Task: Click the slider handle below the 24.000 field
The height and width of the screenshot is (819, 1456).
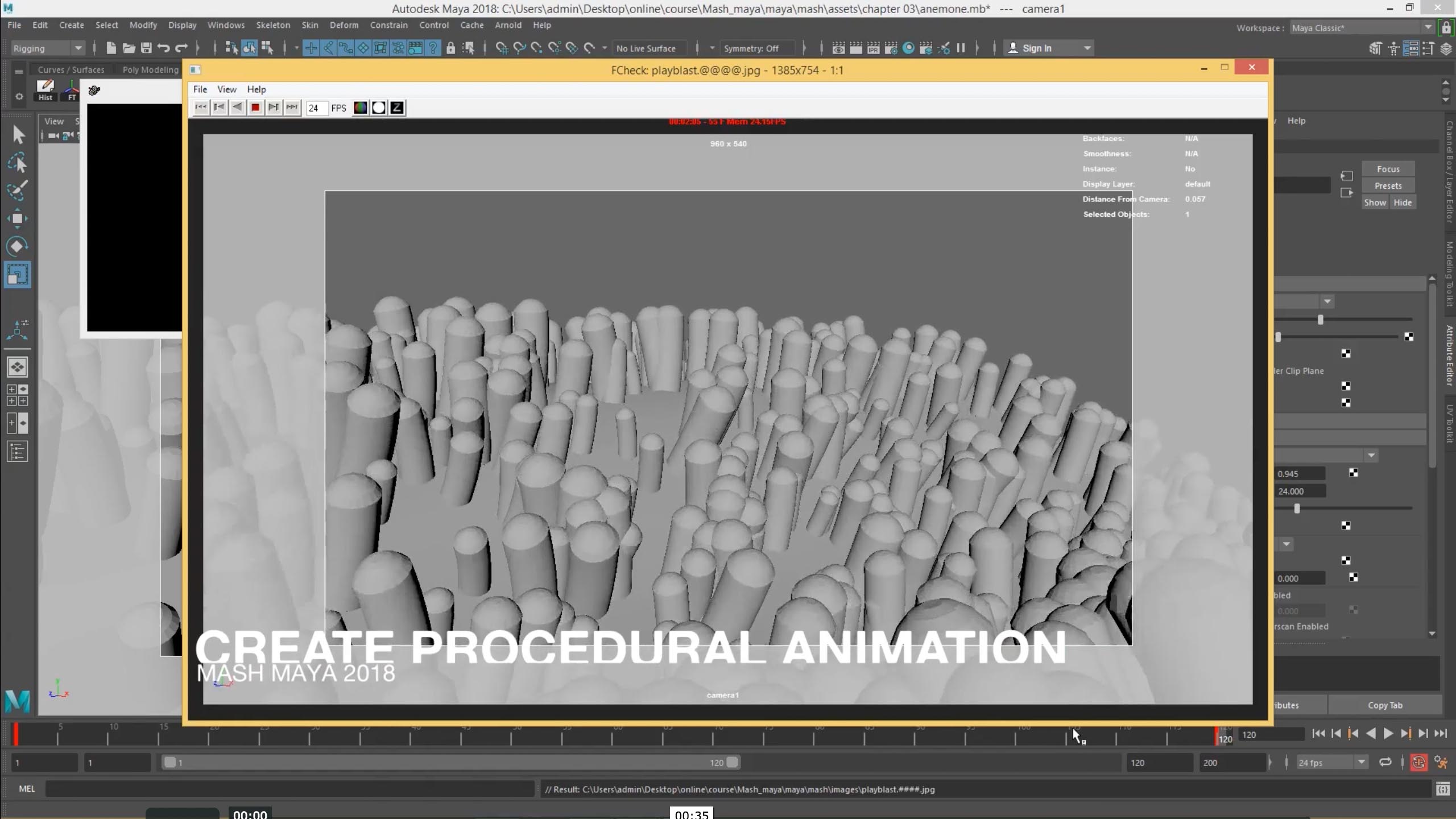Action: [1297, 508]
